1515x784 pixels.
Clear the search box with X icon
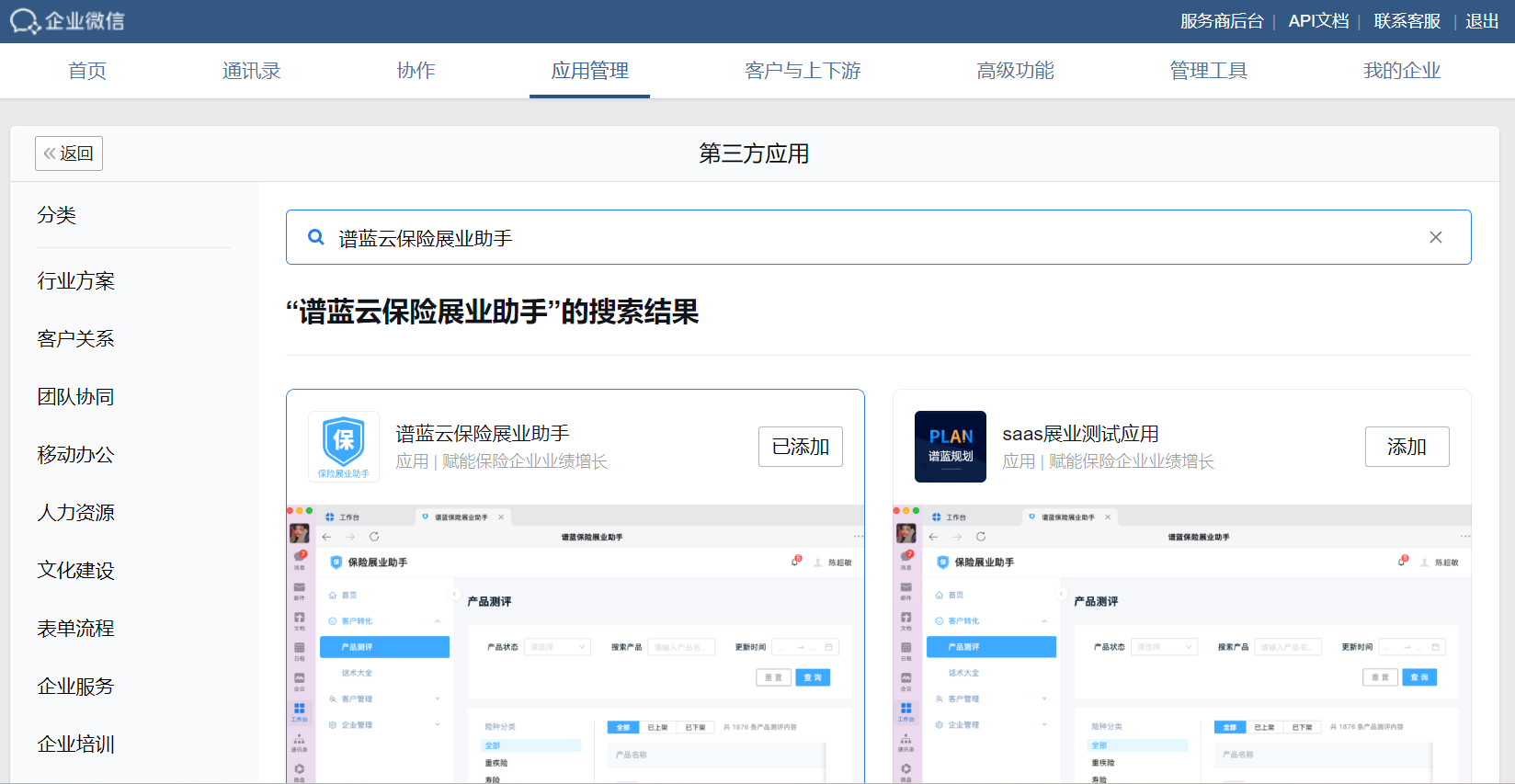(1435, 237)
